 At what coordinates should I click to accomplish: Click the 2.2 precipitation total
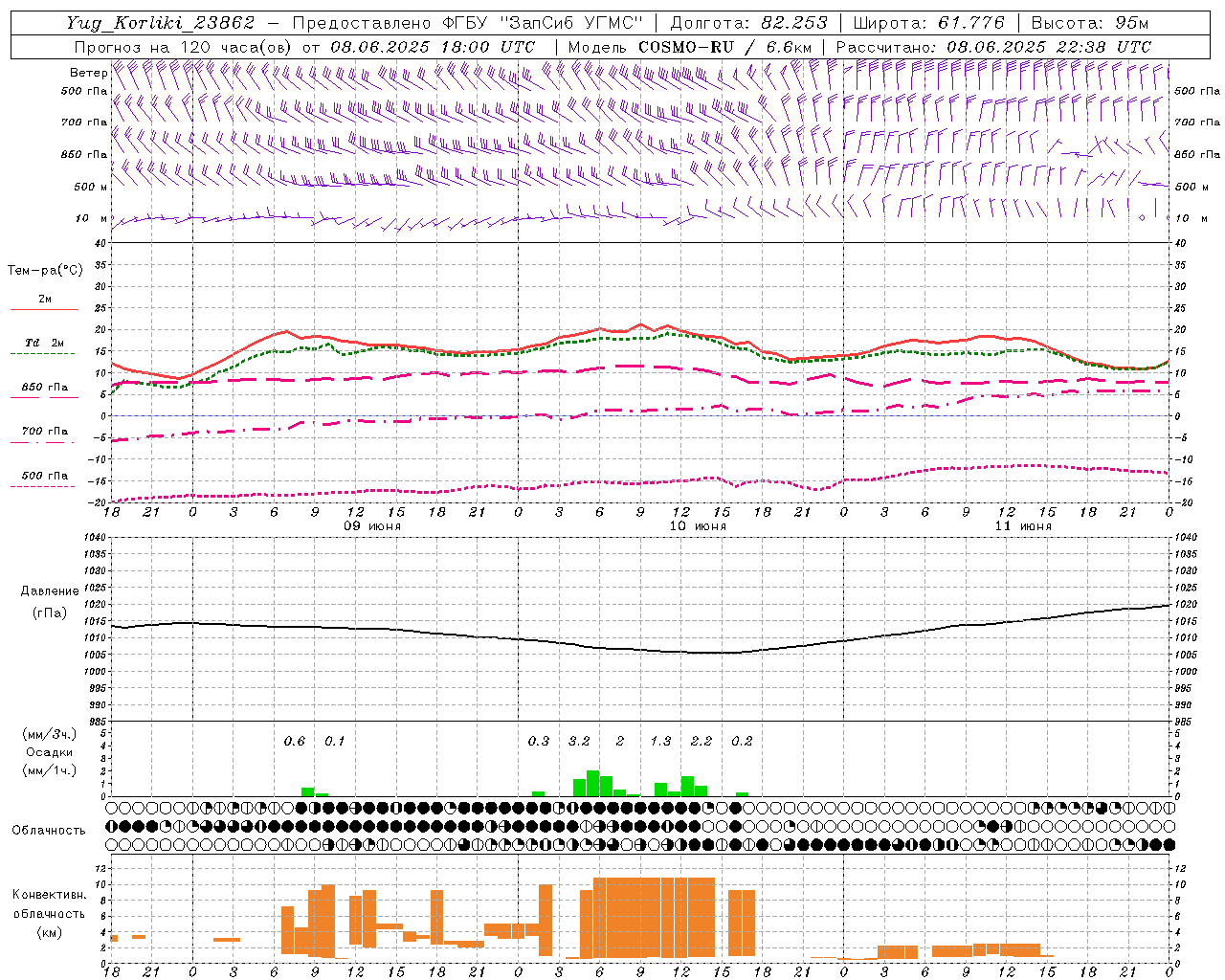click(x=702, y=742)
